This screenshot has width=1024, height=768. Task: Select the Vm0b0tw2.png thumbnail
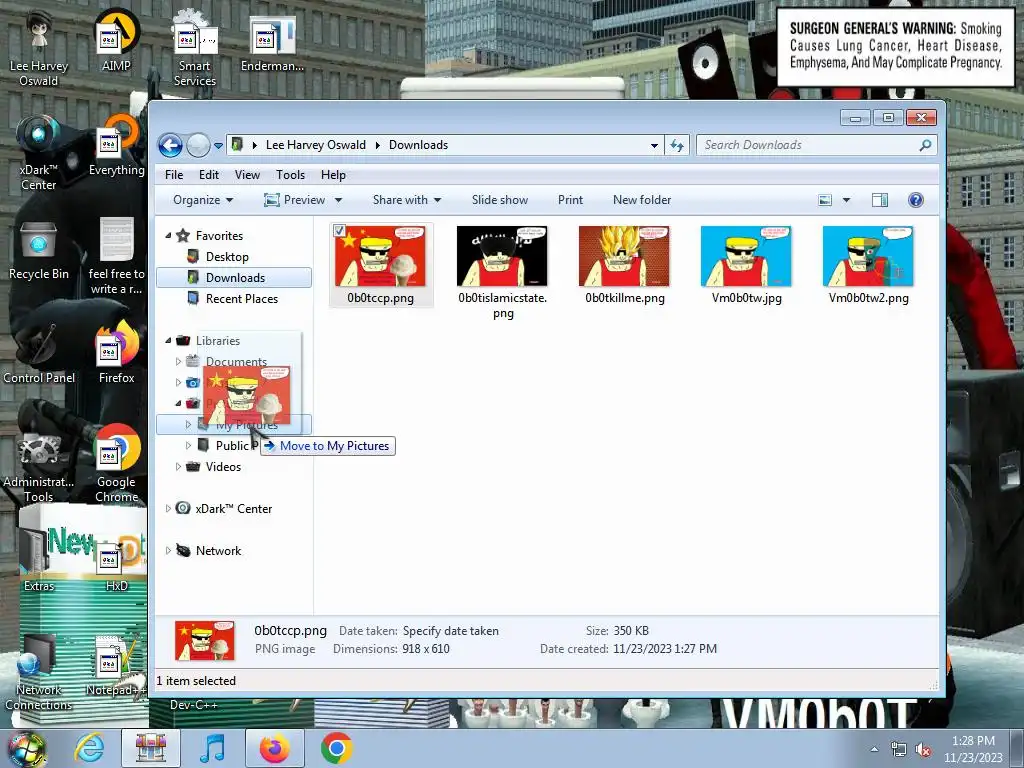(868, 257)
